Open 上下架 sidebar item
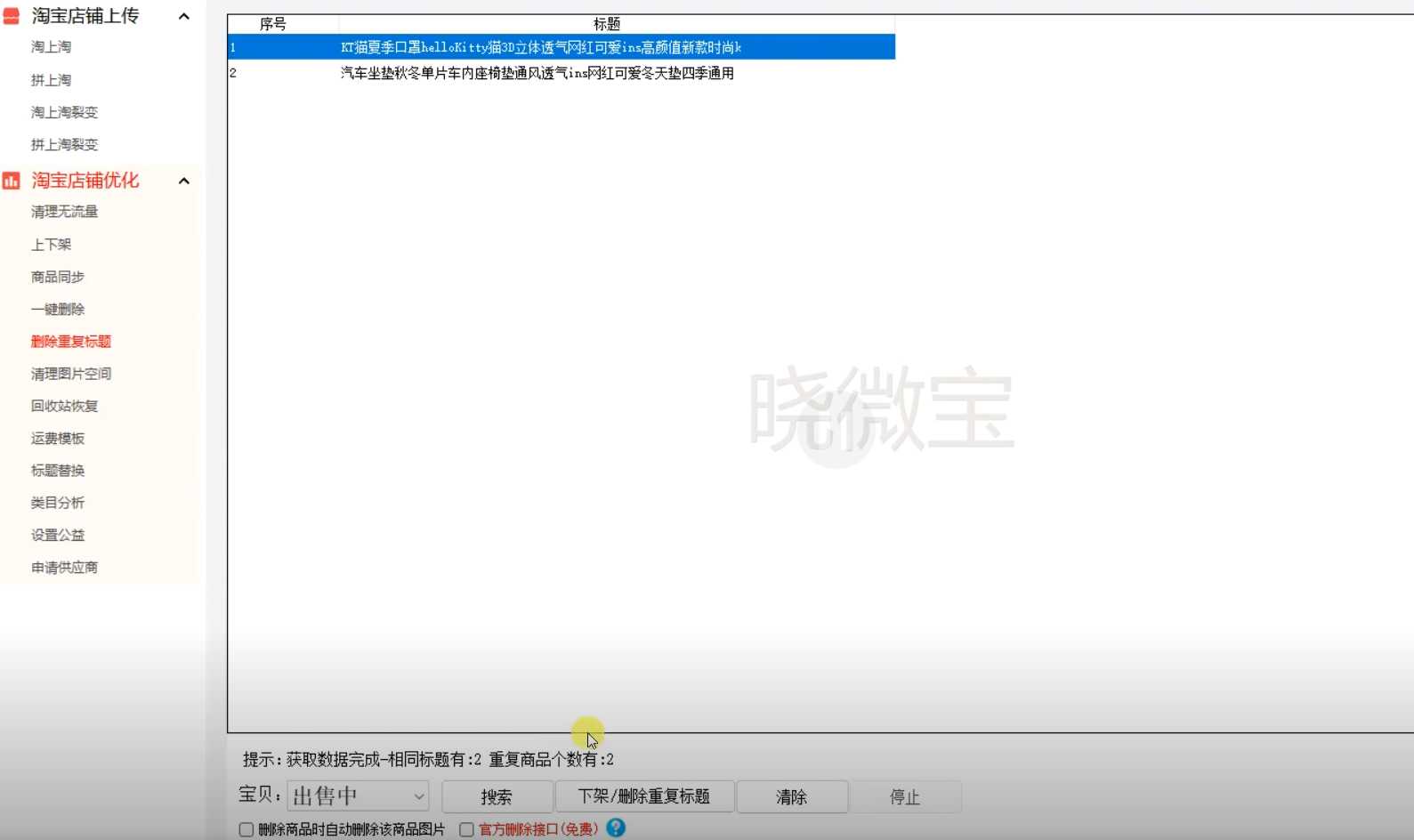 pos(51,245)
